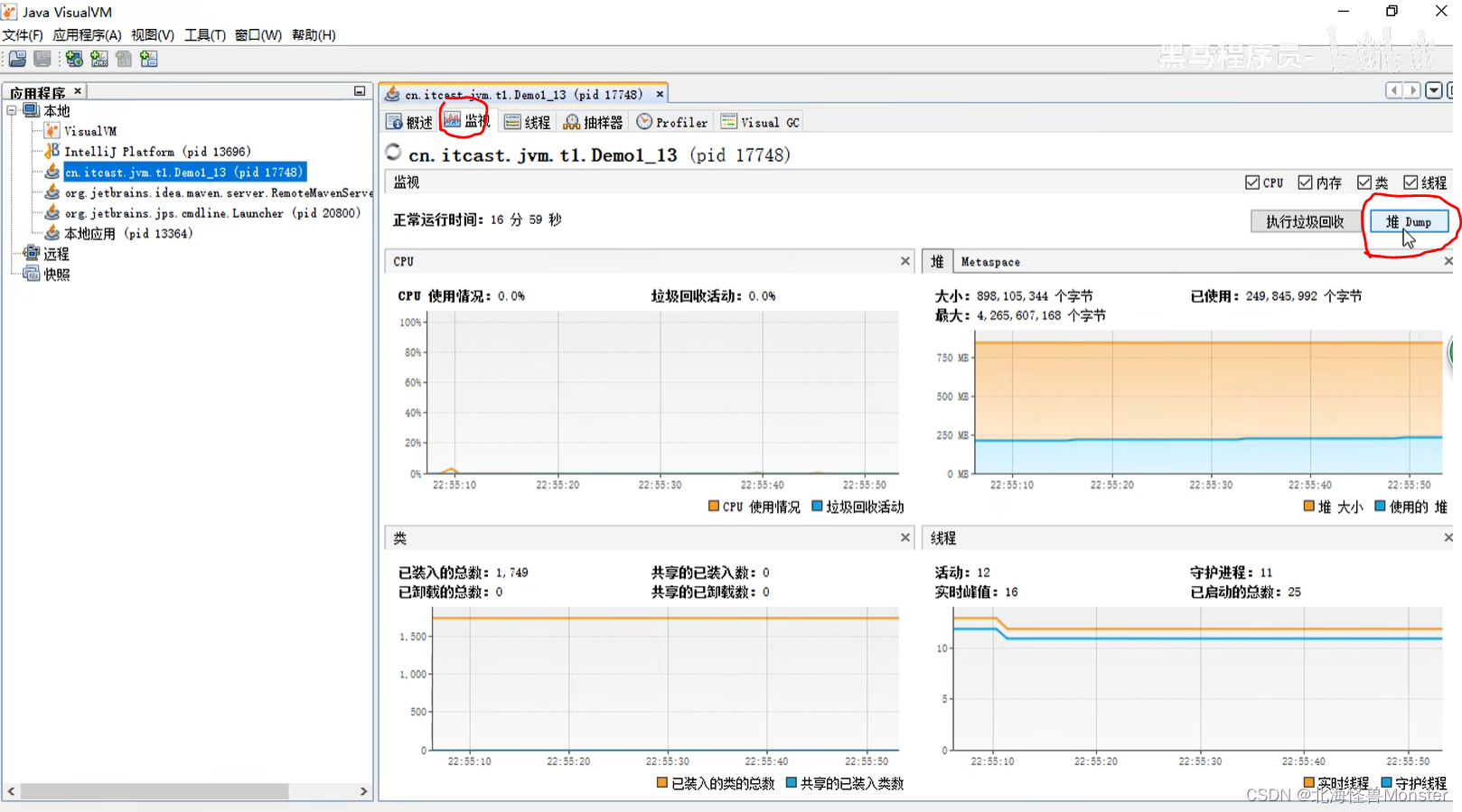Select the org.jetbrains.jps.cmdline.Launcher node
Image resolution: width=1462 pixels, height=812 pixels.
click(x=212, y=213)
